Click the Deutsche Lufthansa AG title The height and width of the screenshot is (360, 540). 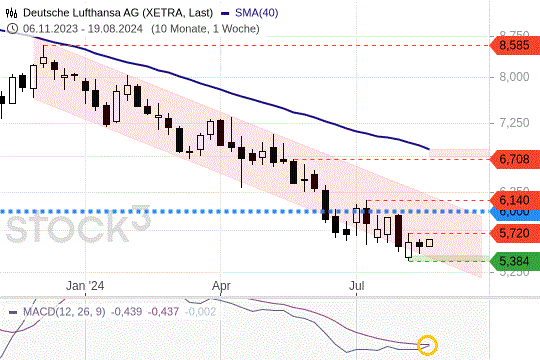pyautogui.click(x=118, y=13)
